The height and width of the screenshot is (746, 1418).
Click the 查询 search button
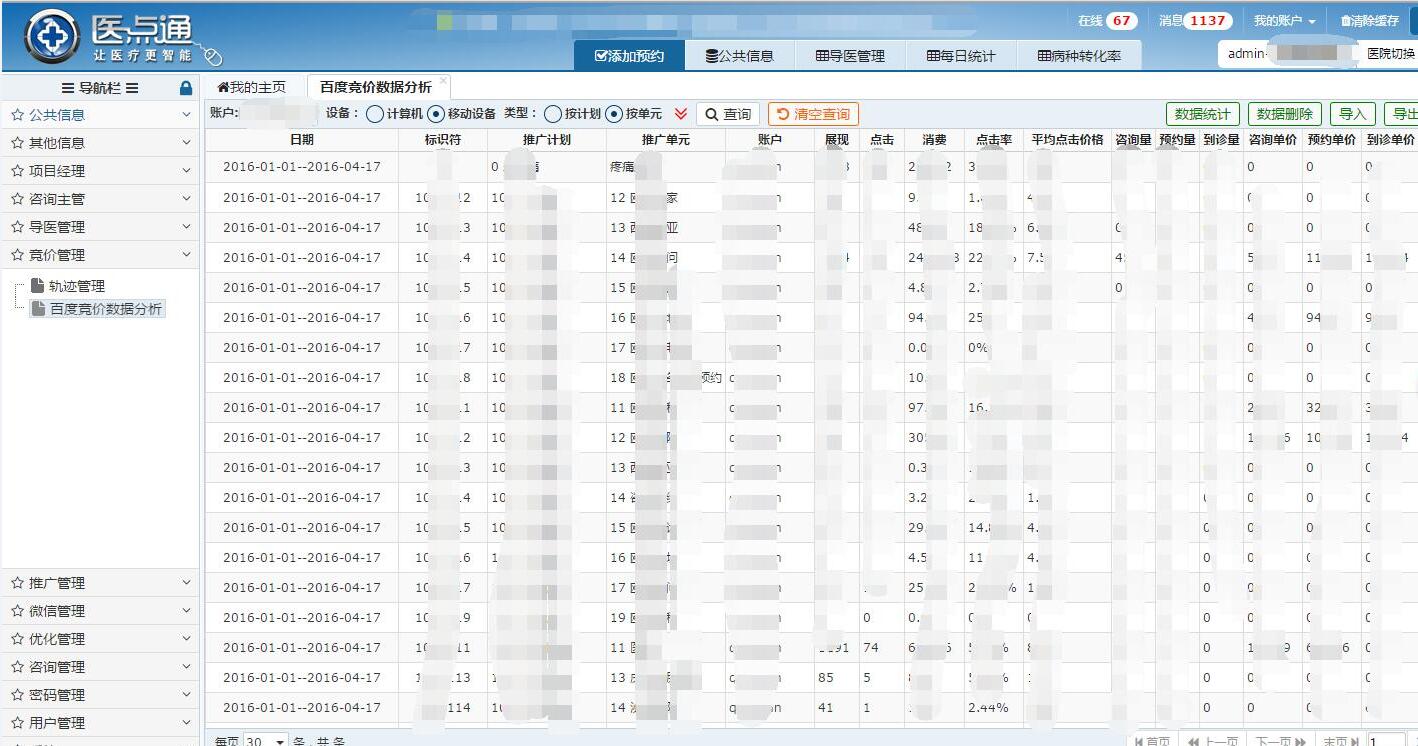tap(728, 114)
